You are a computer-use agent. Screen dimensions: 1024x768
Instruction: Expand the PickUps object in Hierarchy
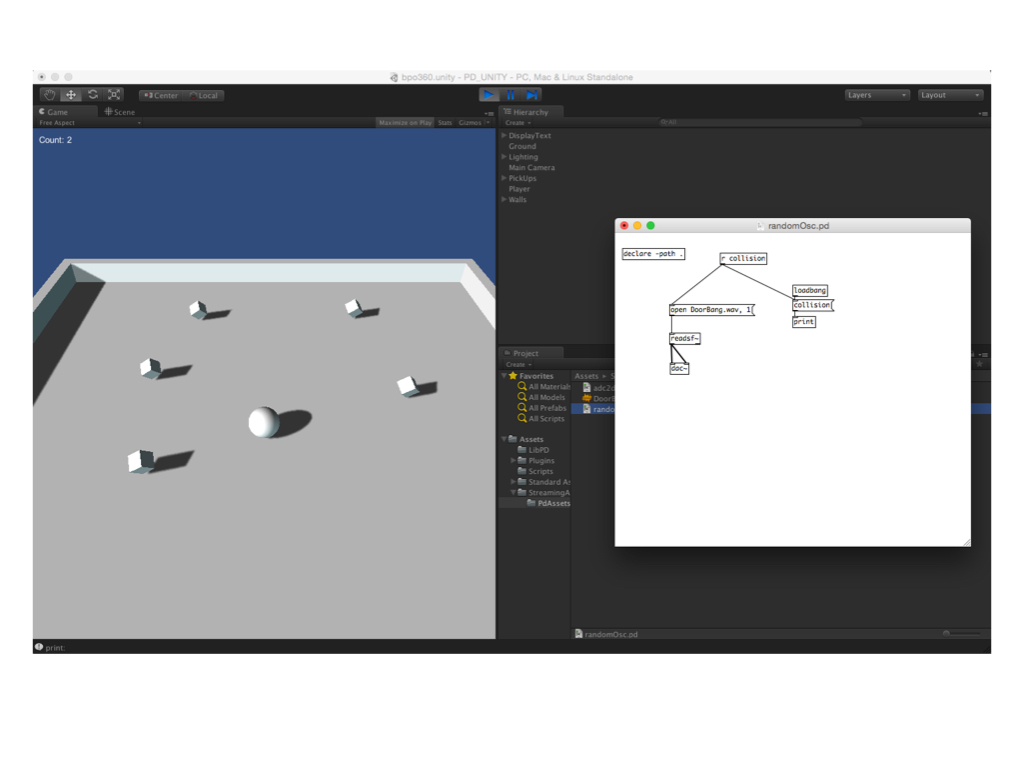tap(504, 178)
